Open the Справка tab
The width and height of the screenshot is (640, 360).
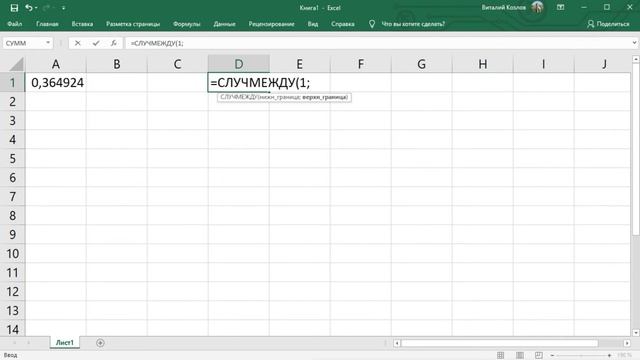tap(342, 24)
